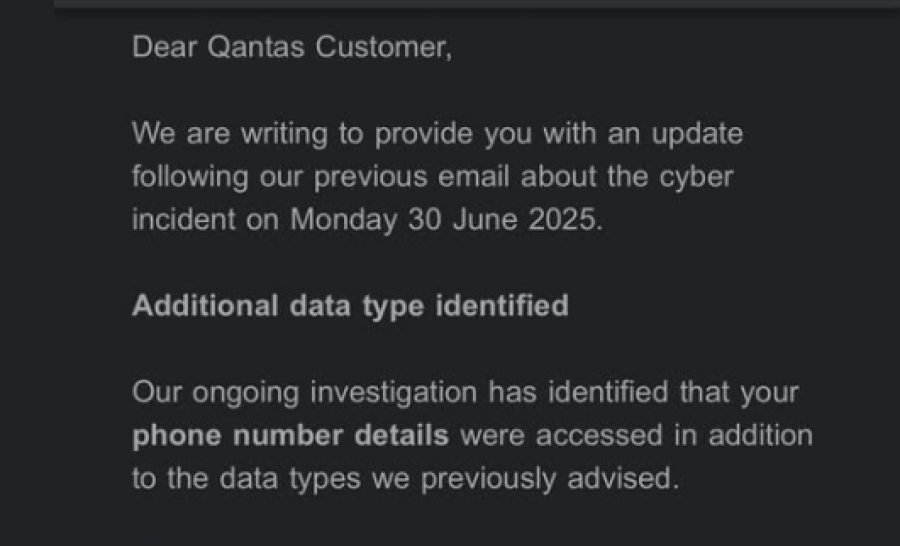The height and width of the screenshot is (546, 900).
Task: Click the "Dear Qantas Customer" greeting line
Action: pos(292,48)
